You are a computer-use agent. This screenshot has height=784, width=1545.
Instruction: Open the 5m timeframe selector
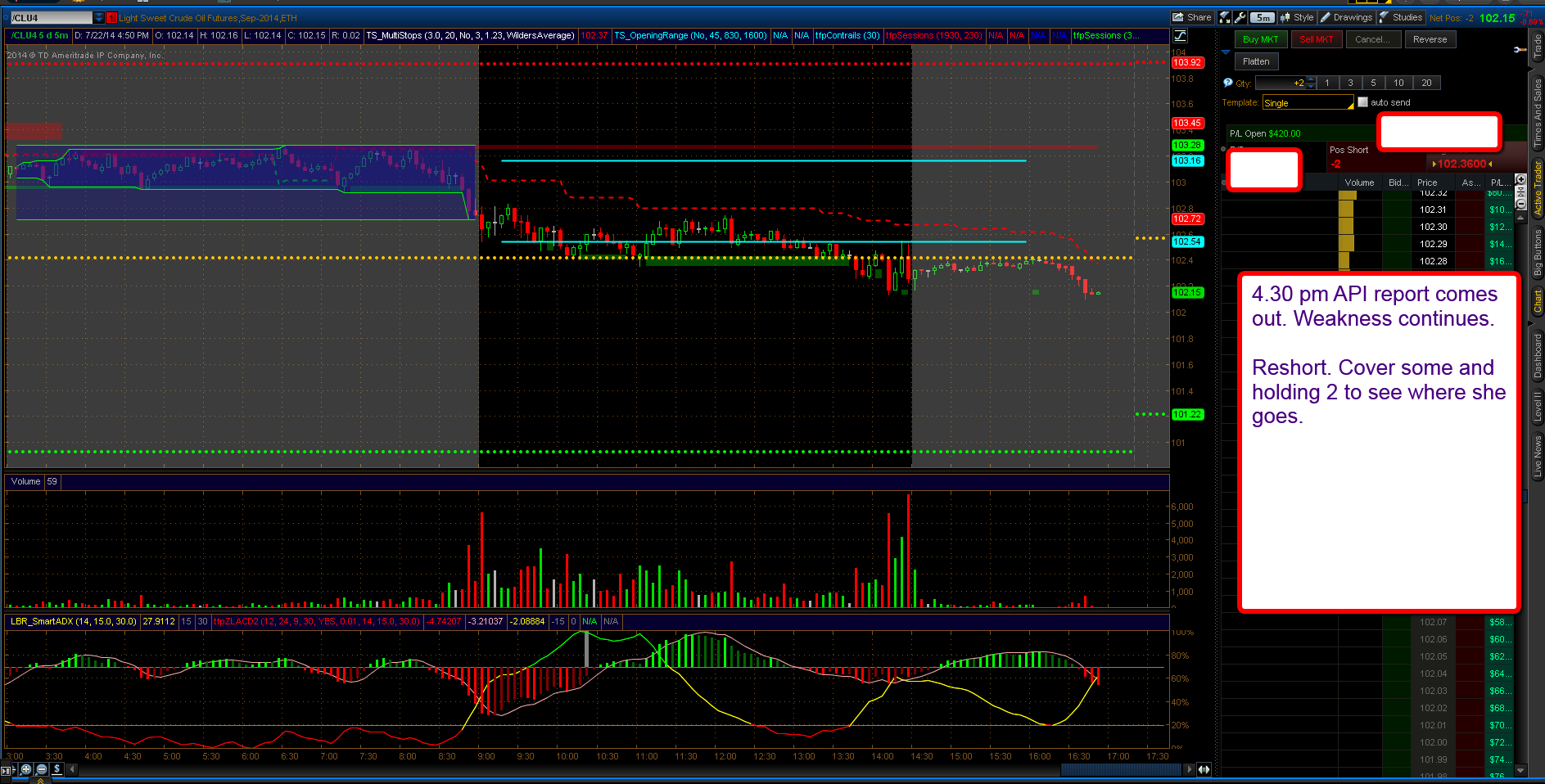(x=1263, y=17)
